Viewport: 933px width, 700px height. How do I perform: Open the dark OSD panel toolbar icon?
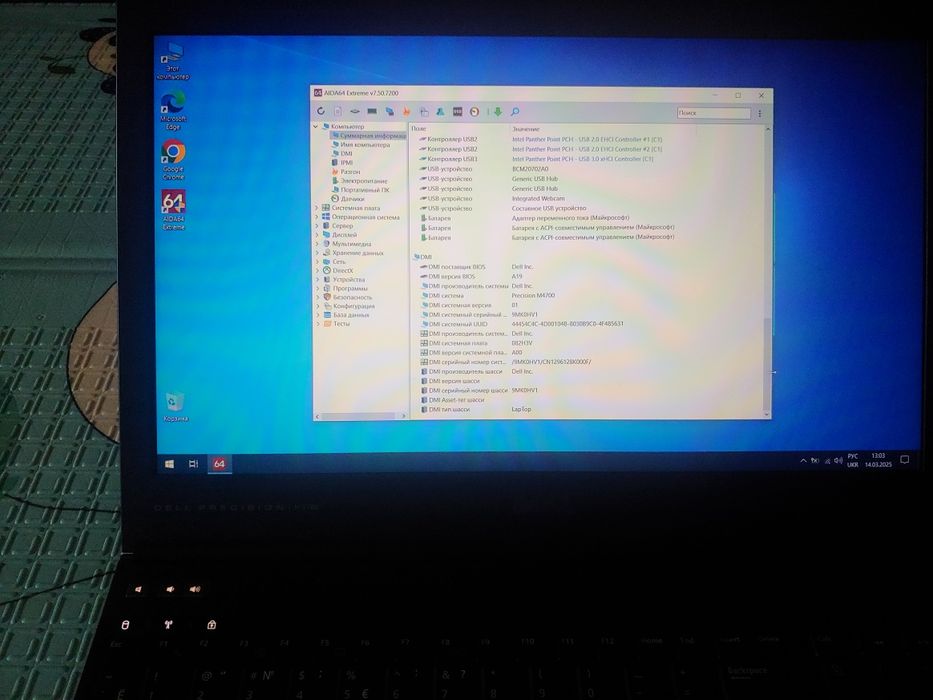(458, 111)
